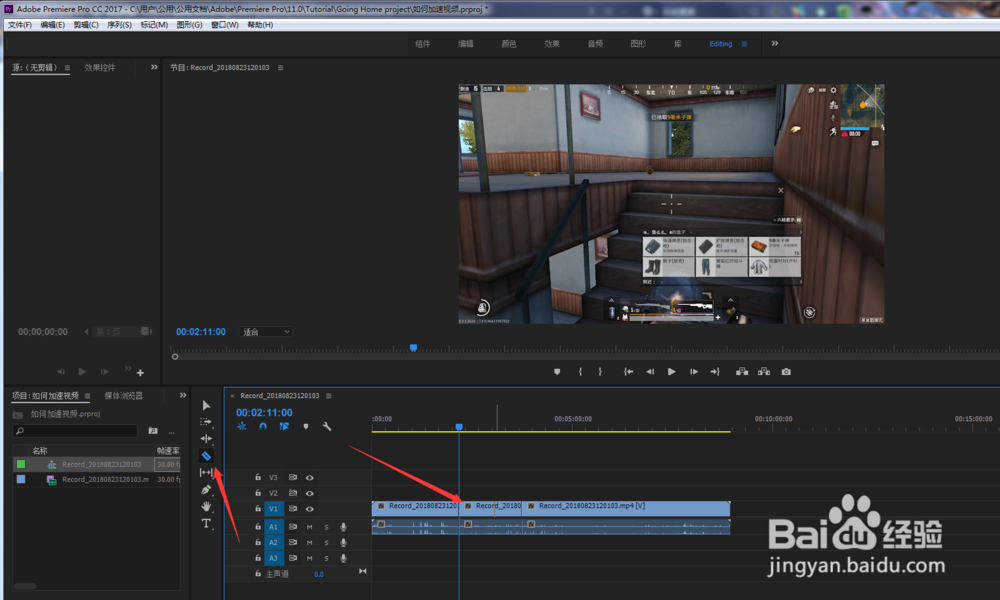Hide the V1 track output
Viewport: 1000px width, 600px height.
click(x=309, y=509)
